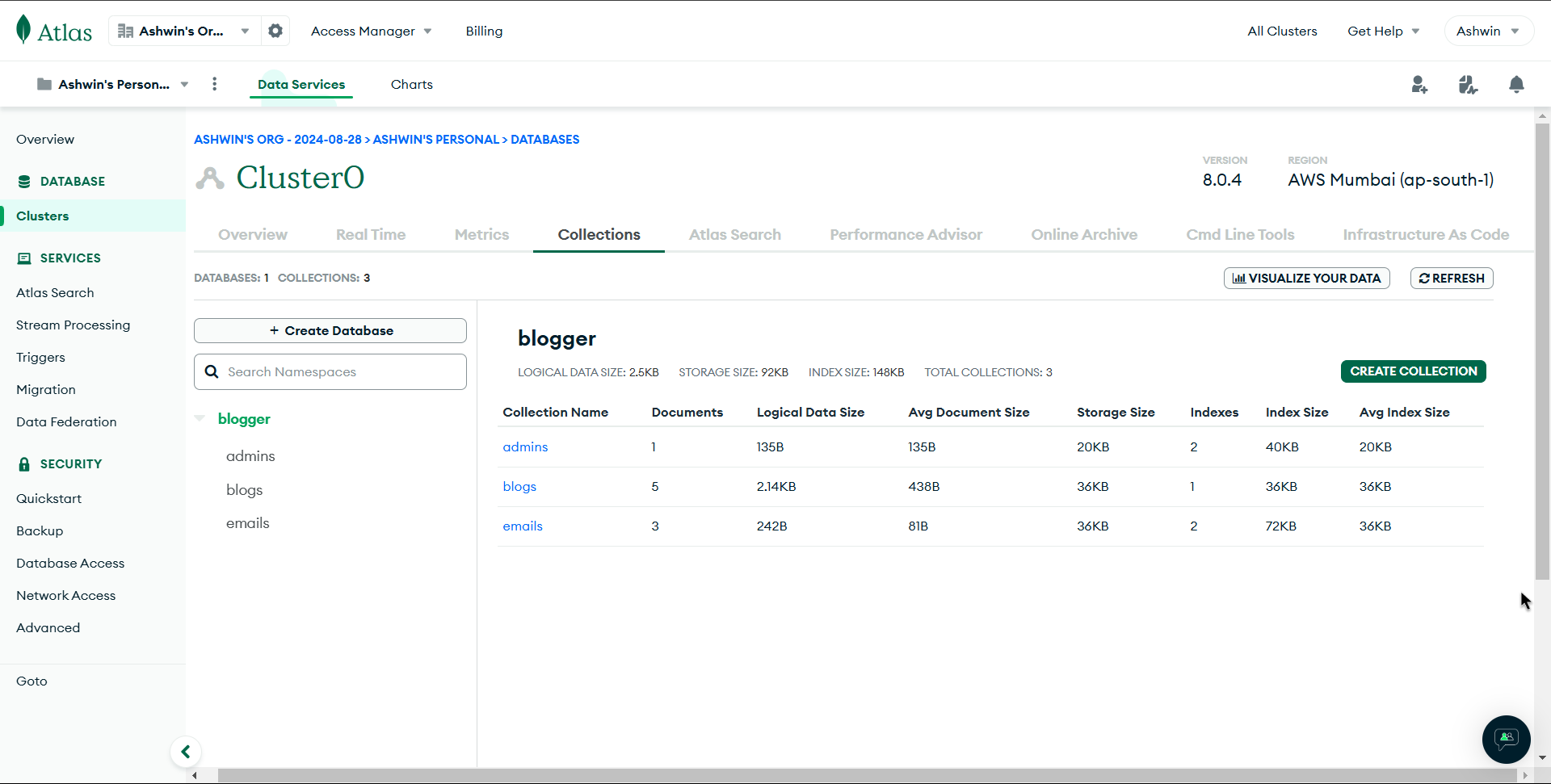Switch to the Online Archive tab

pyautogui.click(x=1084, y=234)
